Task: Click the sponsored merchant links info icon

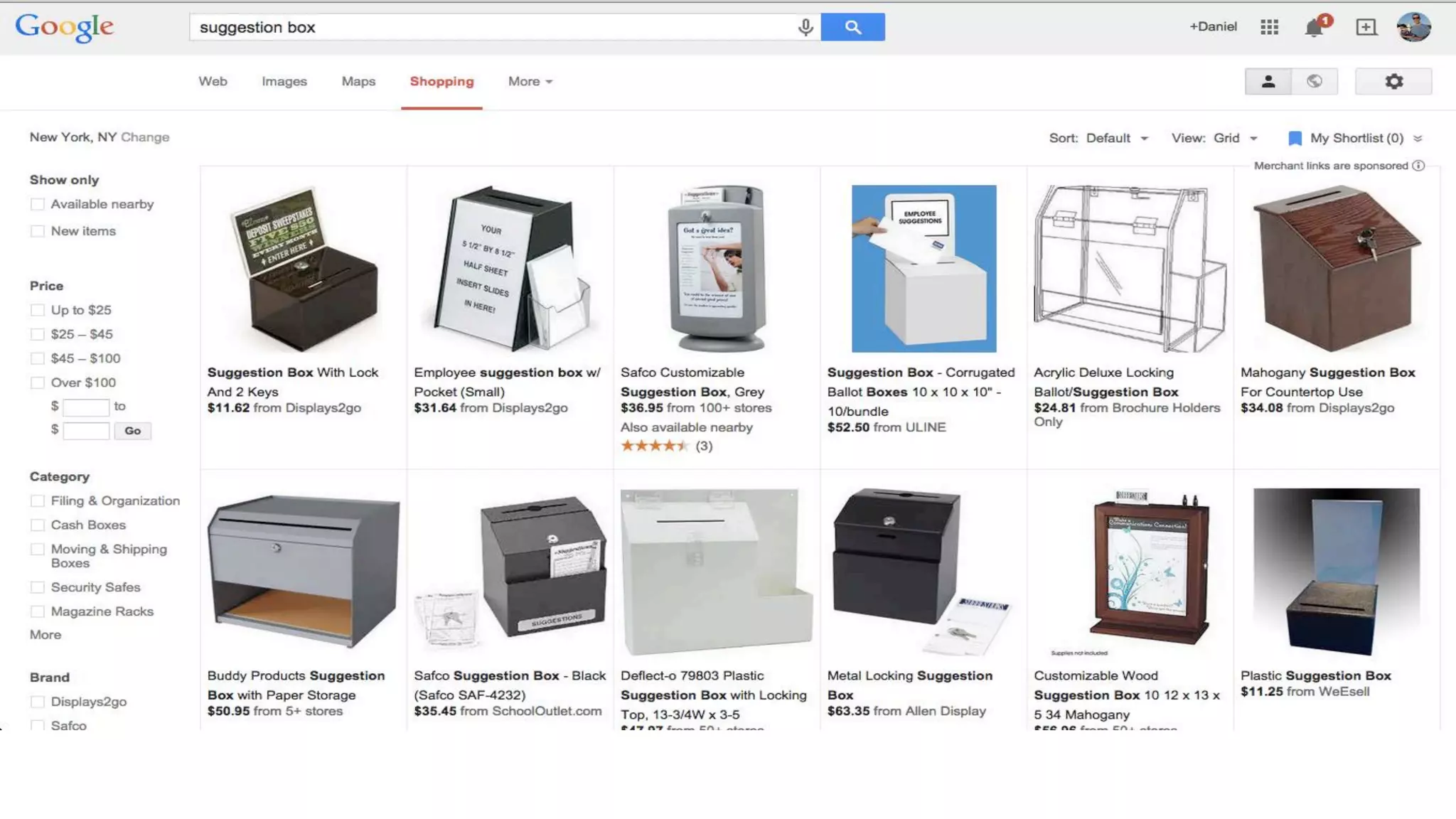Action: coord(1418,166)
